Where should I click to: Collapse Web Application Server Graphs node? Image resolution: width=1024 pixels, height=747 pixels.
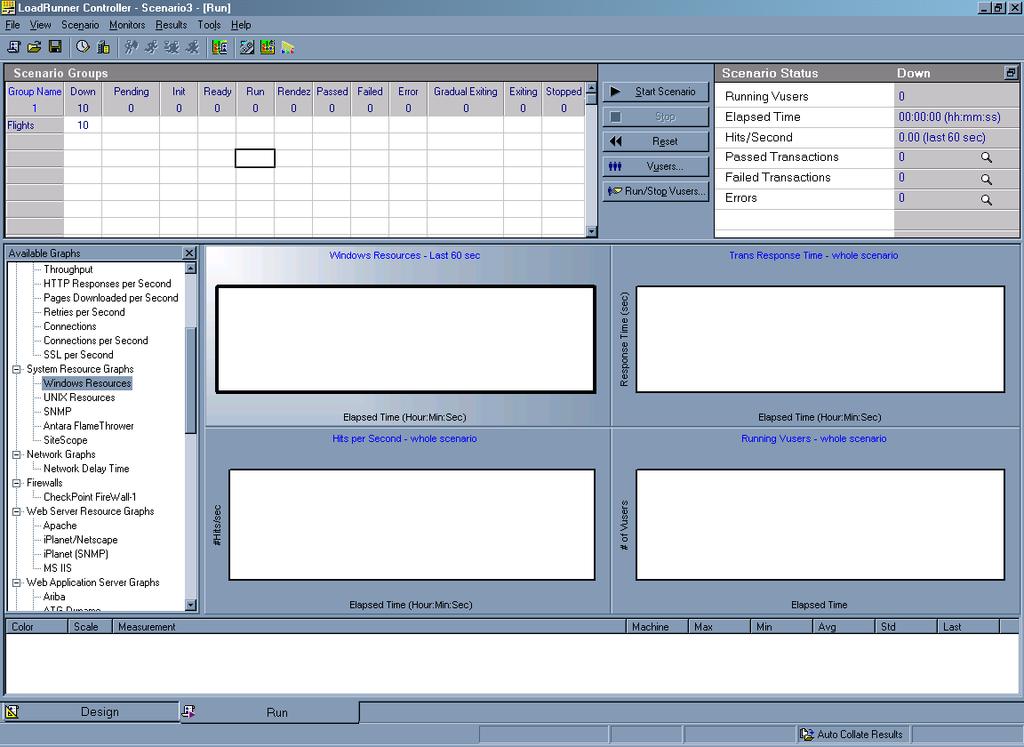pos(17,582)
